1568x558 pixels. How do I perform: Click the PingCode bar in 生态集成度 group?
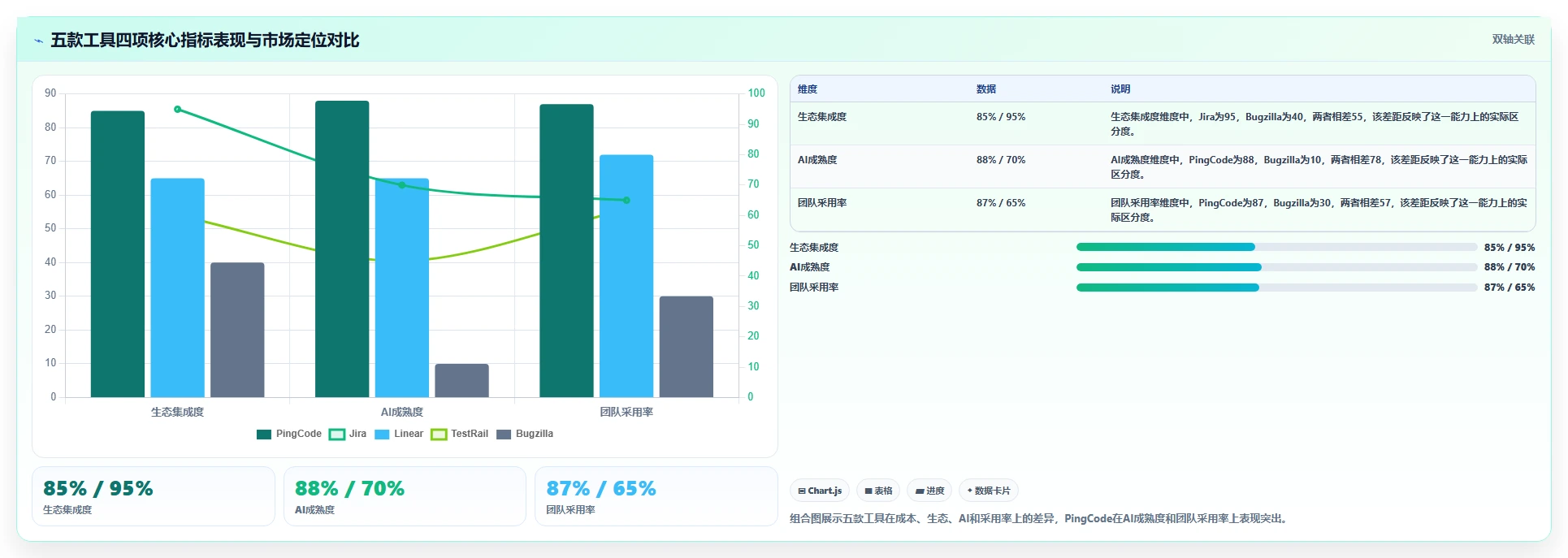tap(118, 254)
